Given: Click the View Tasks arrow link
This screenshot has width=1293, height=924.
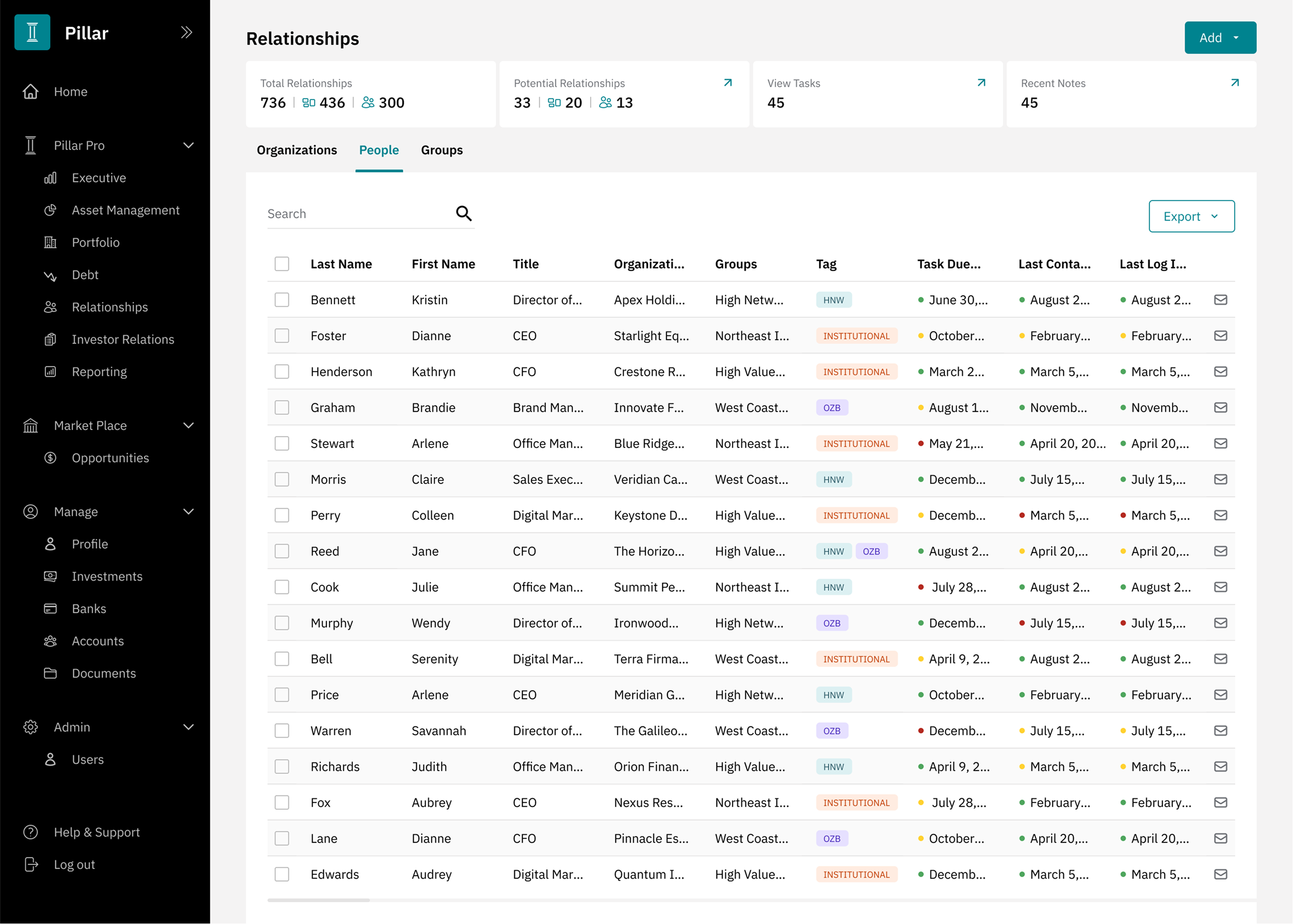Looking at the screenshot, I should (981, 83).
